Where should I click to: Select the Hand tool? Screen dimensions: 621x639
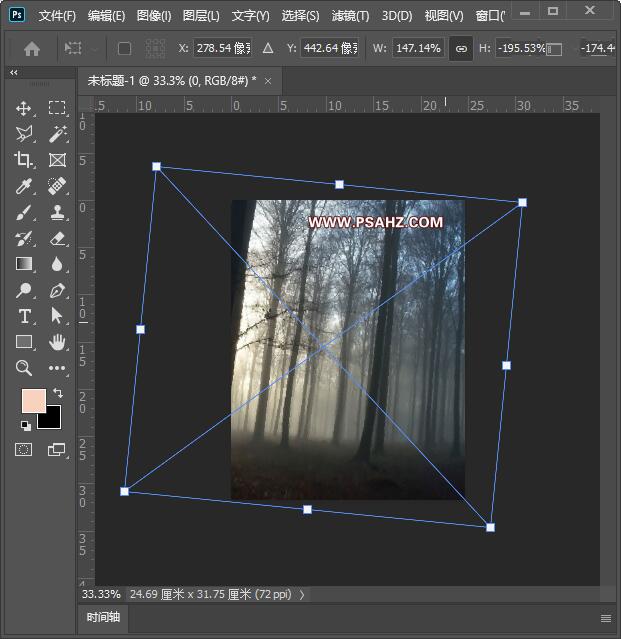click(x=57, y=342)
